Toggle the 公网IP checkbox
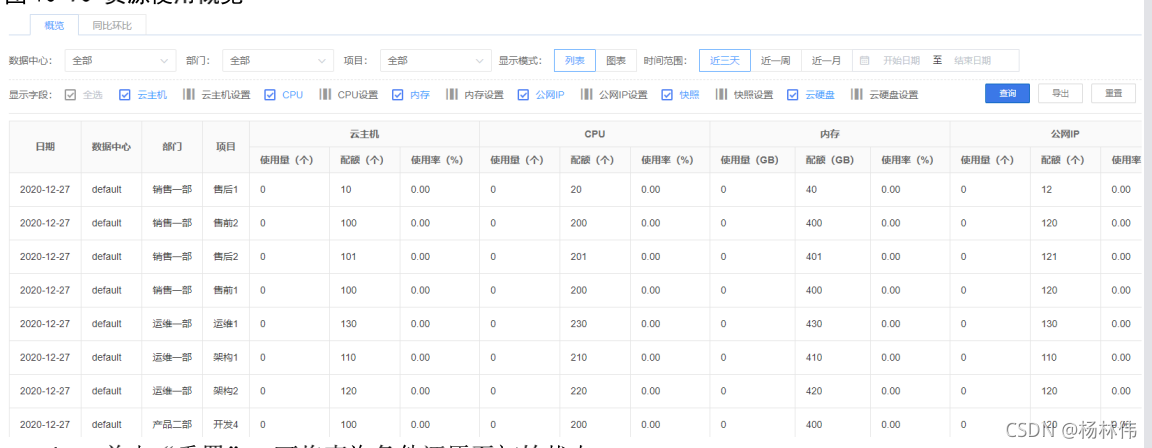 523,95
